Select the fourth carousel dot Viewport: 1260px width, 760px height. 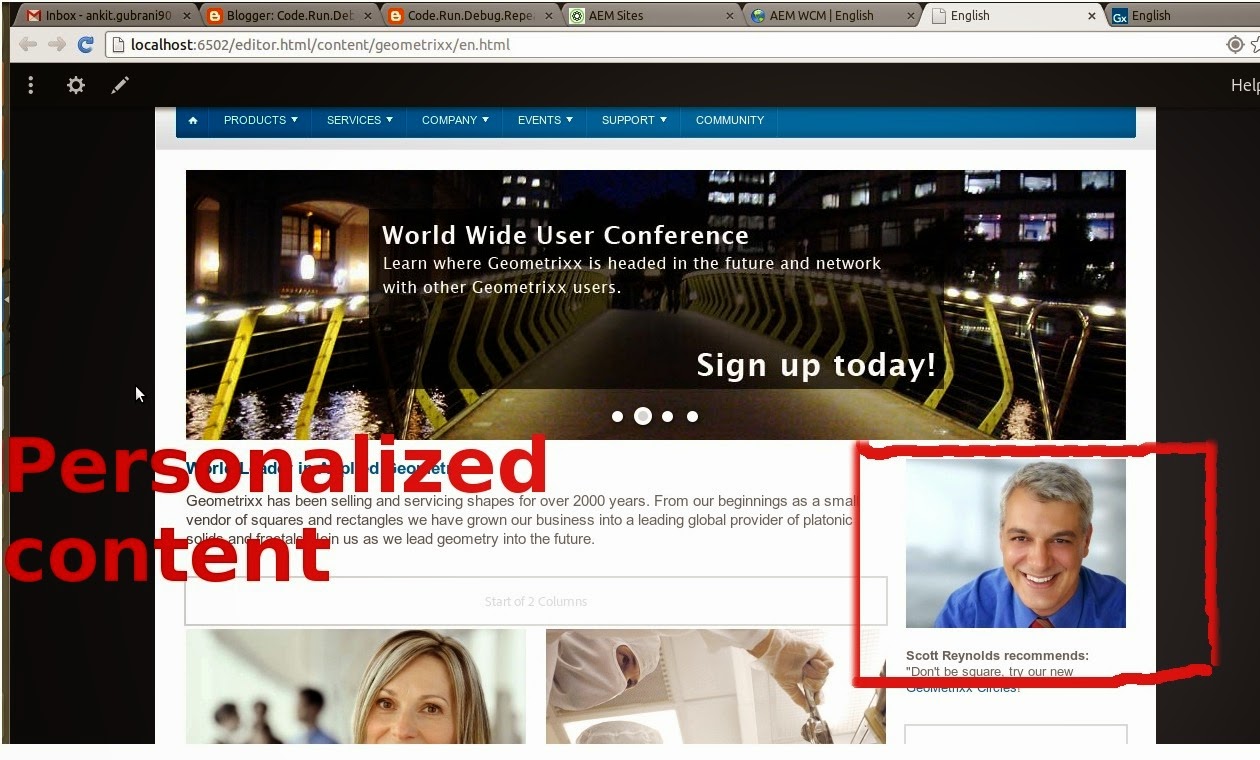click(x=692, y=416)
